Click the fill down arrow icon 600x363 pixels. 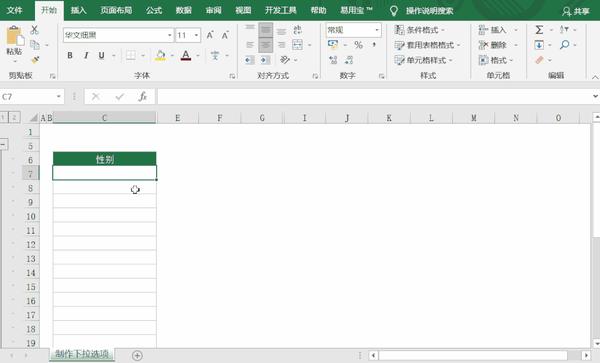(x=539, y=45)
